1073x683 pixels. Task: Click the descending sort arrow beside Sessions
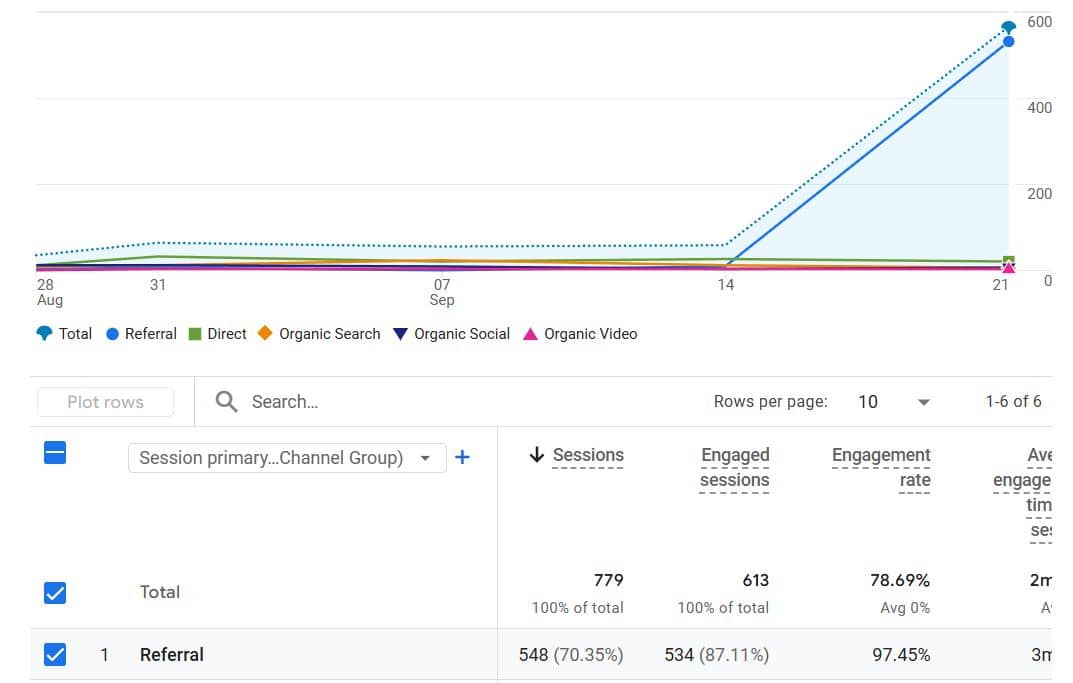tap(537, 455)
